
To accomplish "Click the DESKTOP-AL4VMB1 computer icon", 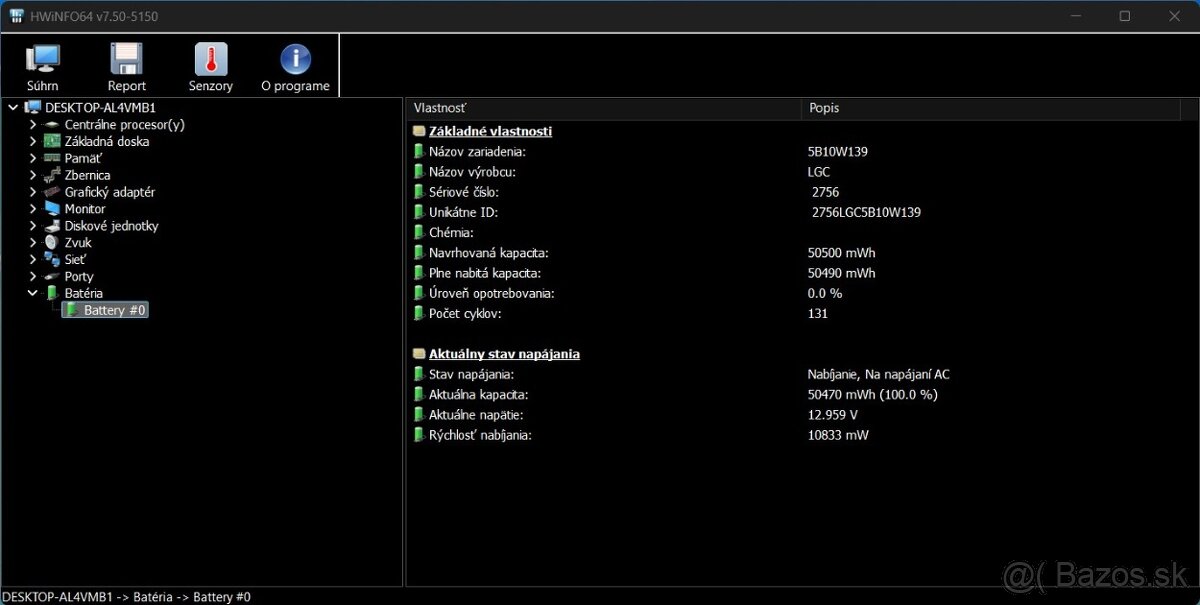I will [x=31, y=107].
